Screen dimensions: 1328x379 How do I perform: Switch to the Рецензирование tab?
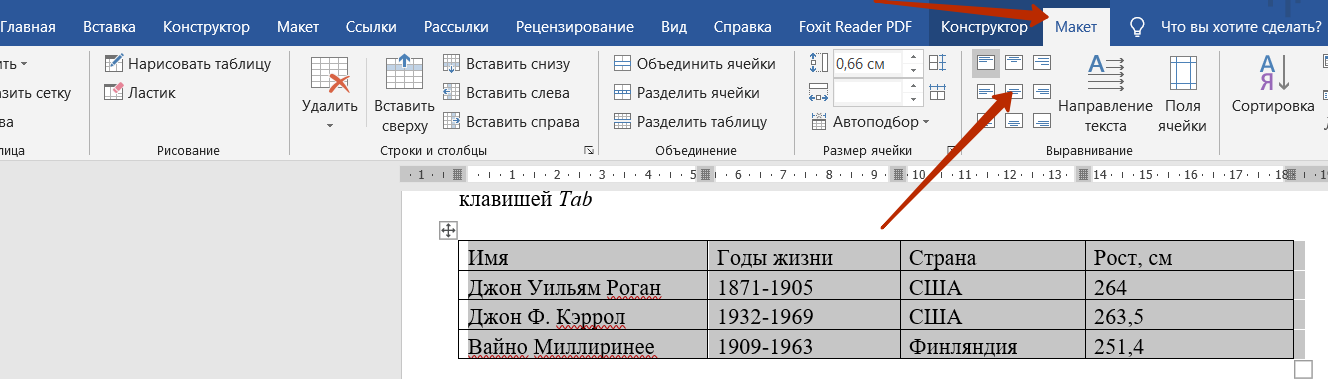(x=575, y=26)
